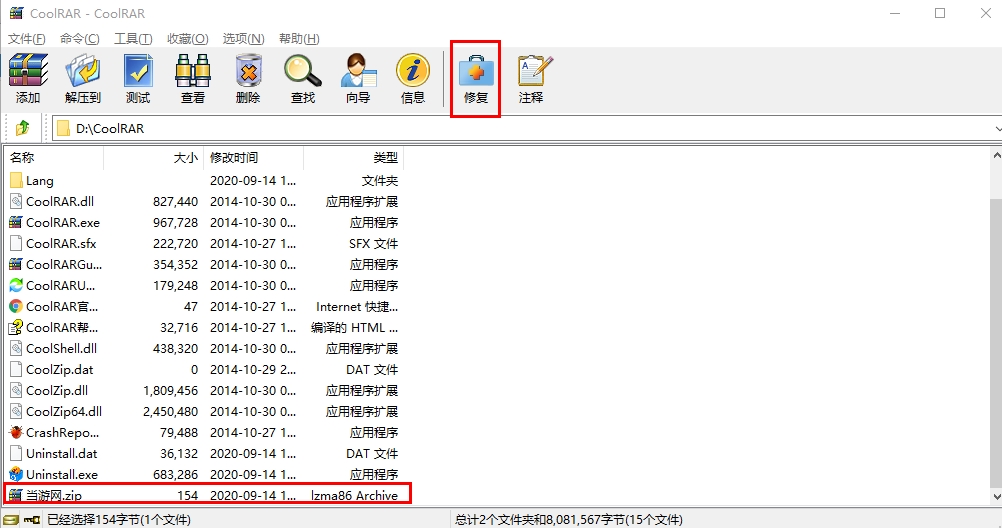
Task: Go up one folder level arrow
Action: click(22, 128)
